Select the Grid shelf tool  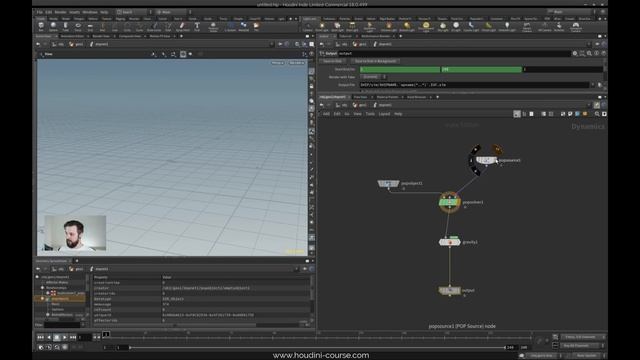point(90,27)
